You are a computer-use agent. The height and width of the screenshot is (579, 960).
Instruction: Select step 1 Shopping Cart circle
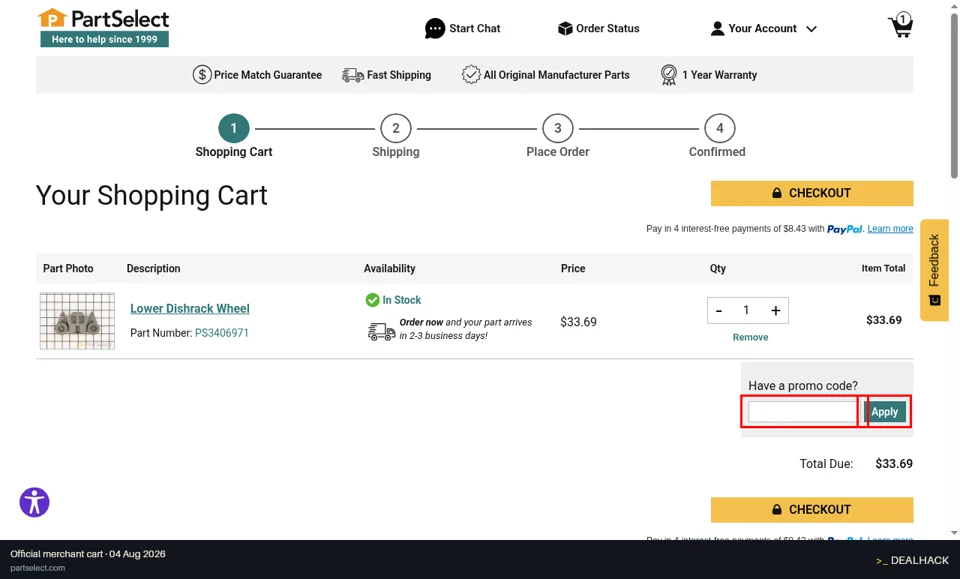233,129
